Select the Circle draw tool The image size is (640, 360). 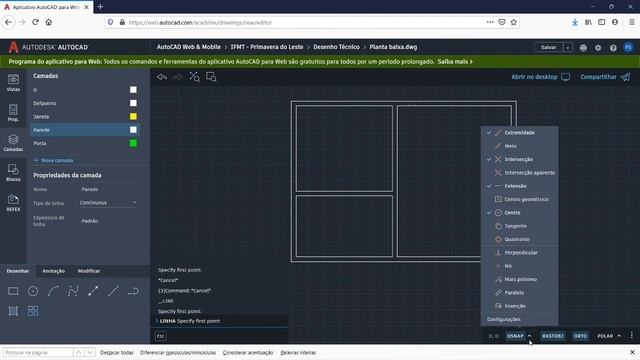pos(33,291)
